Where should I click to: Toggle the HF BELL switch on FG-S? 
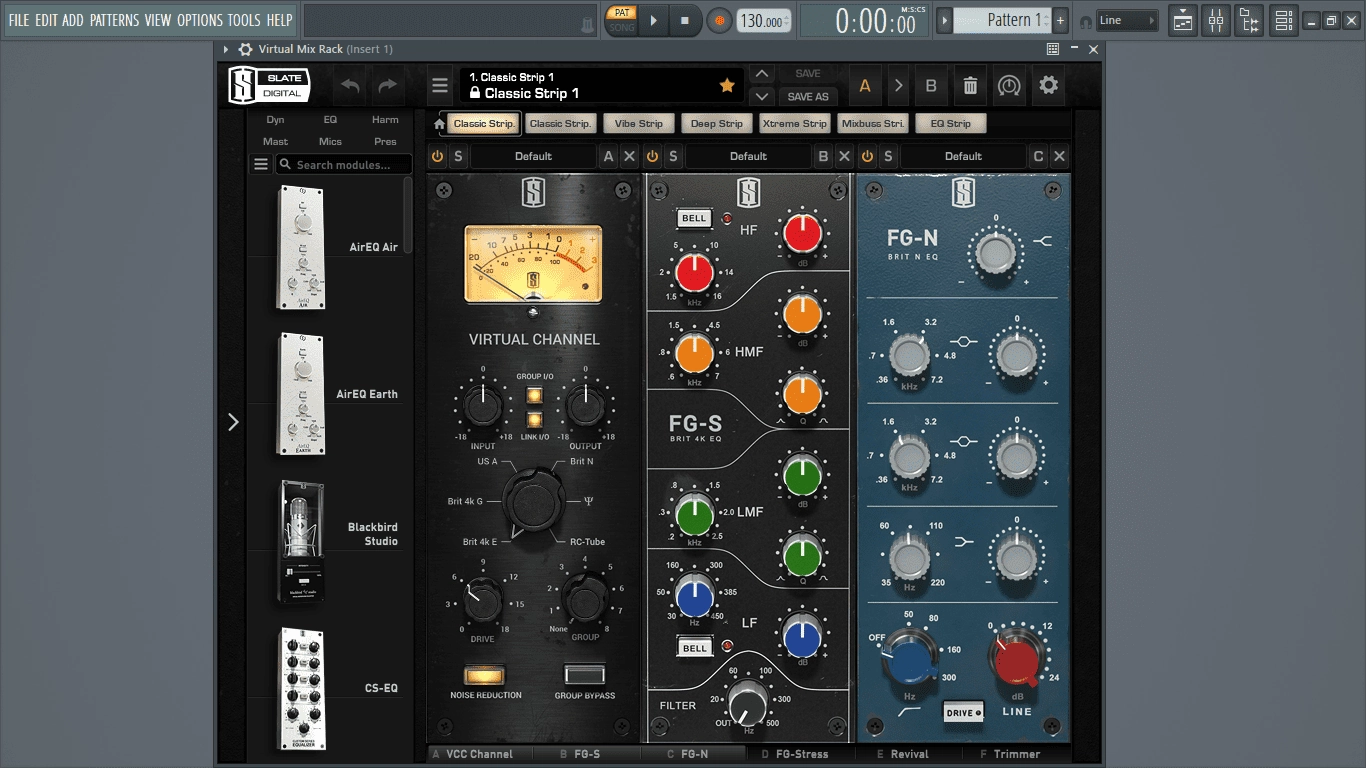694,218
